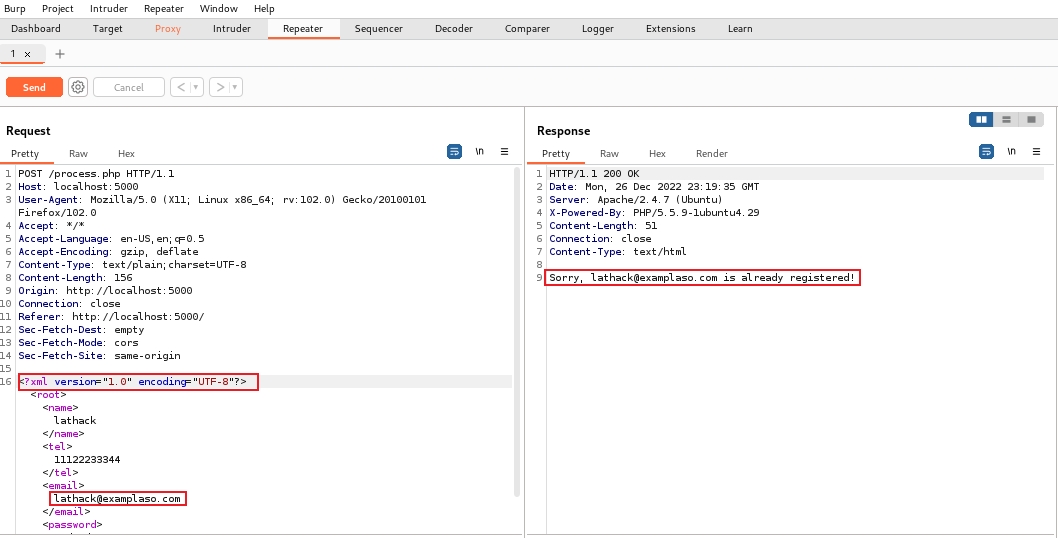Select Request Hex view tab
Image resolution: width=1058 pixels, height=538 pixels.
coord(126,154)
